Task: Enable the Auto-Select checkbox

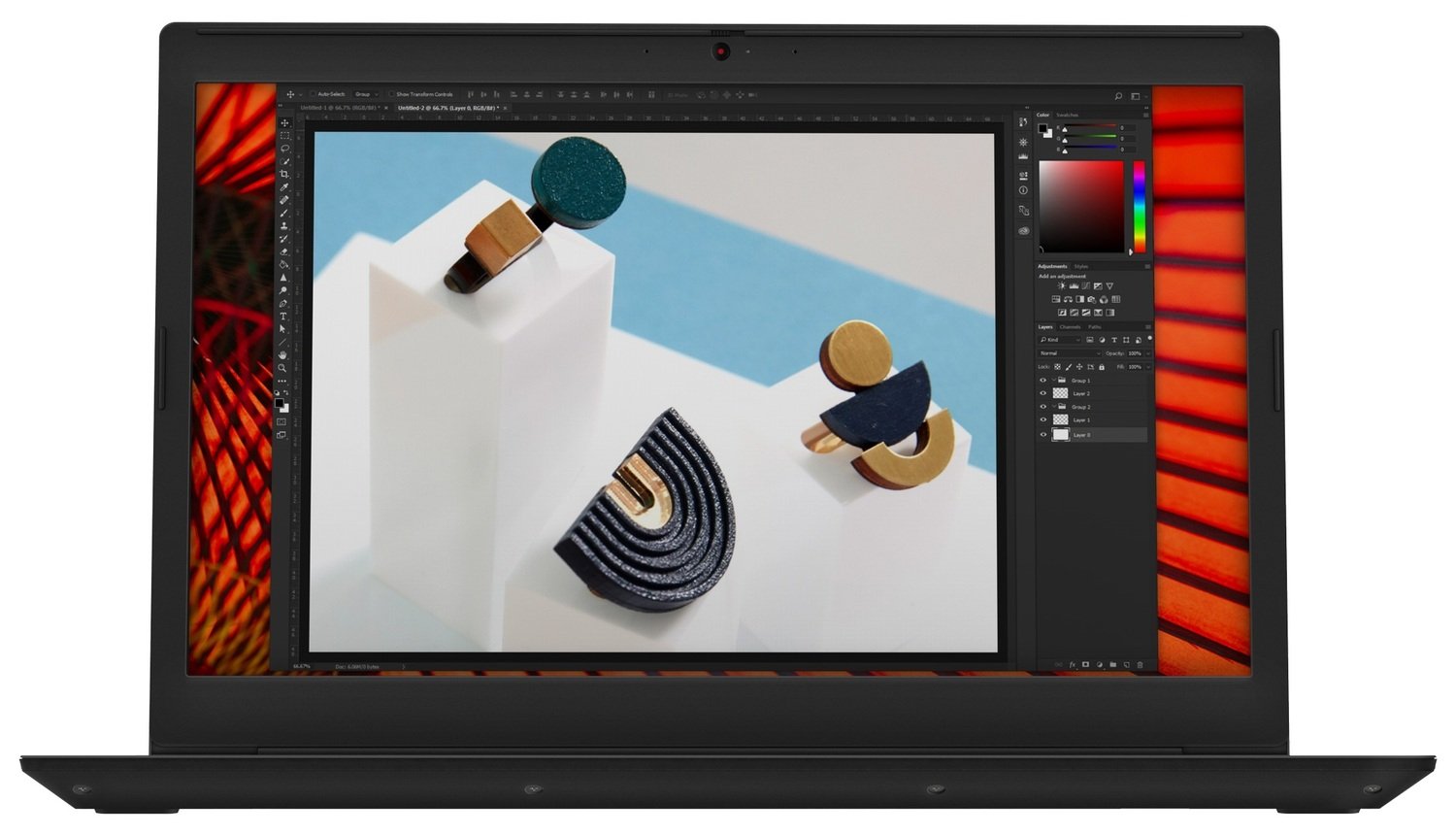Action: [313, 95]
